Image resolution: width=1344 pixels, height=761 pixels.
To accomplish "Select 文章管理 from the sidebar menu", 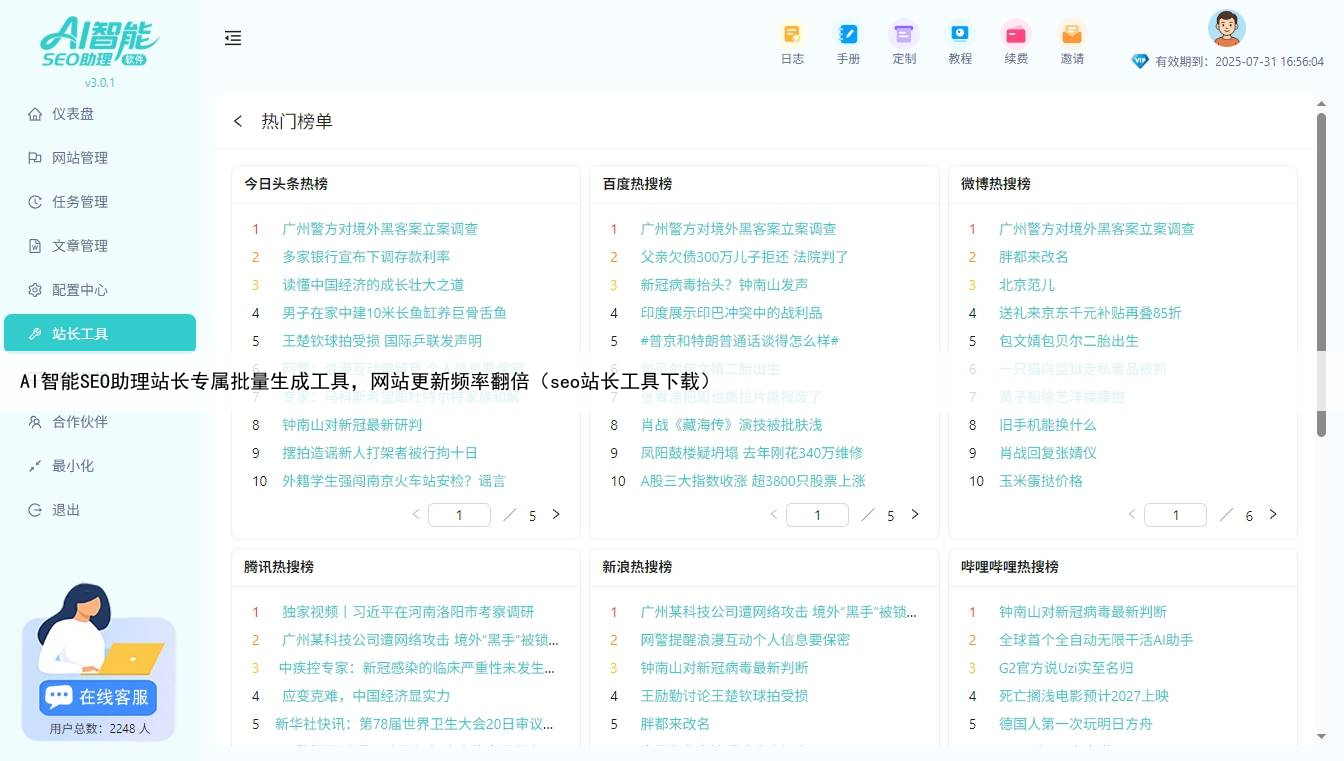I will tap(79, 246).
